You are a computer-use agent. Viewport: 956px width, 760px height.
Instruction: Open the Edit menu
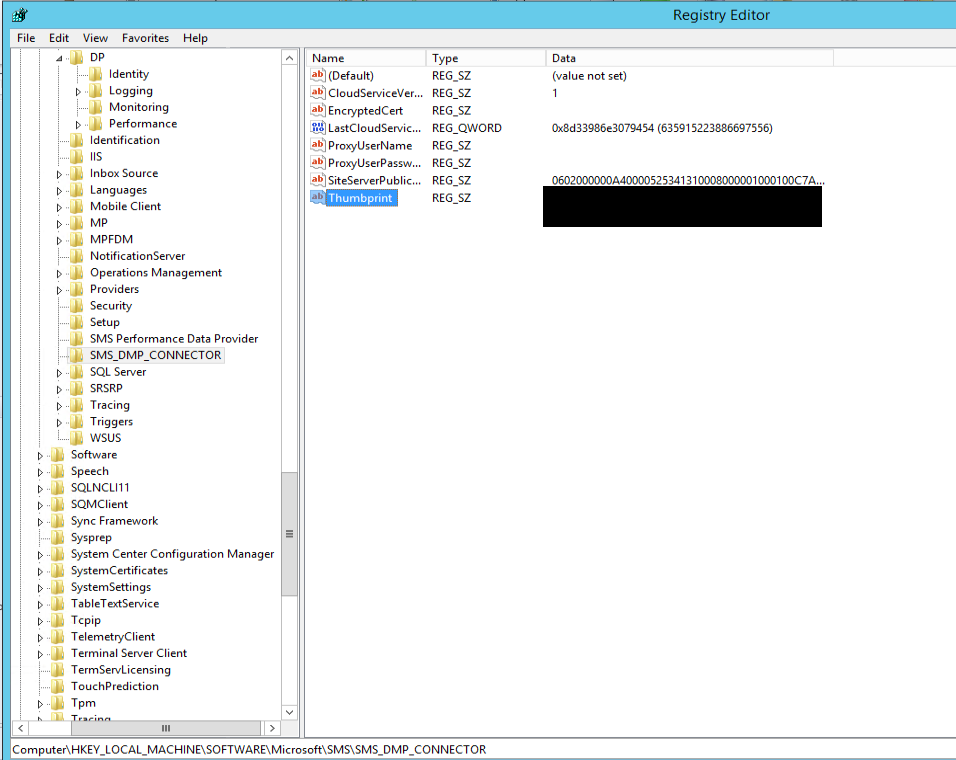tap(59, 38)
